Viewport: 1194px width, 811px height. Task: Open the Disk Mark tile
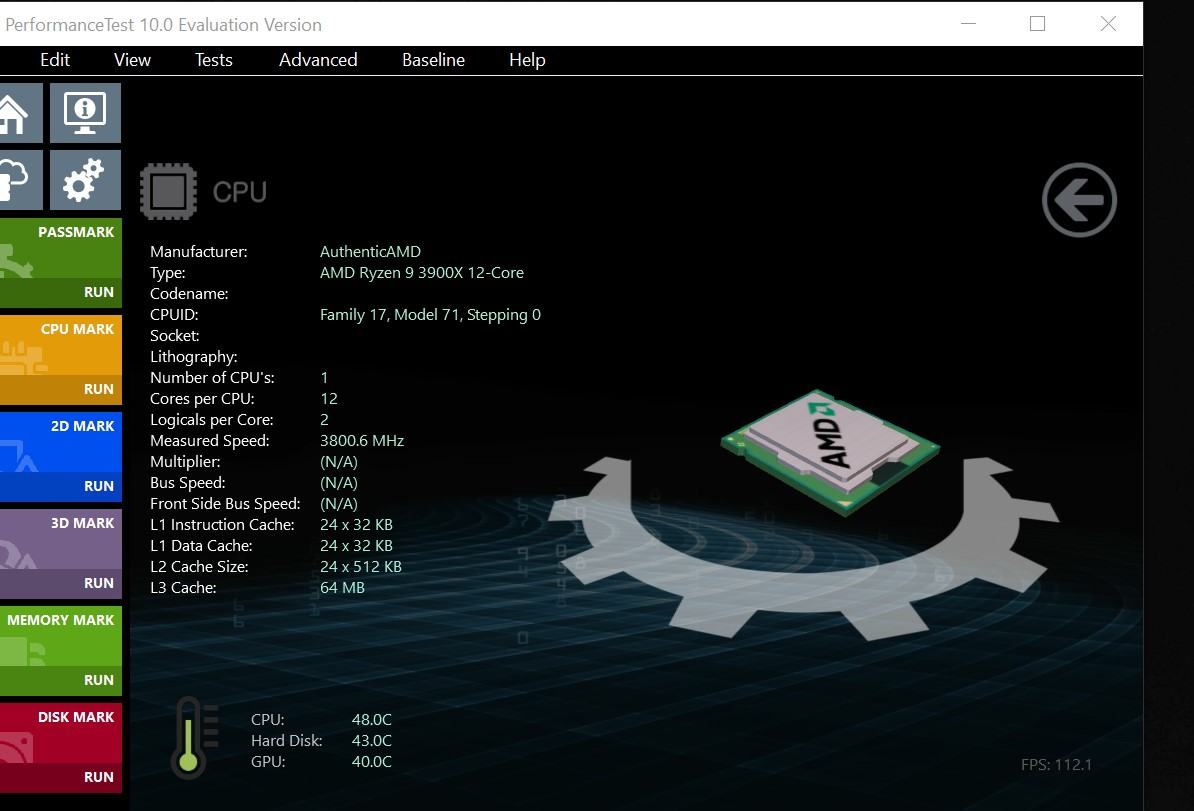point(61,733)
